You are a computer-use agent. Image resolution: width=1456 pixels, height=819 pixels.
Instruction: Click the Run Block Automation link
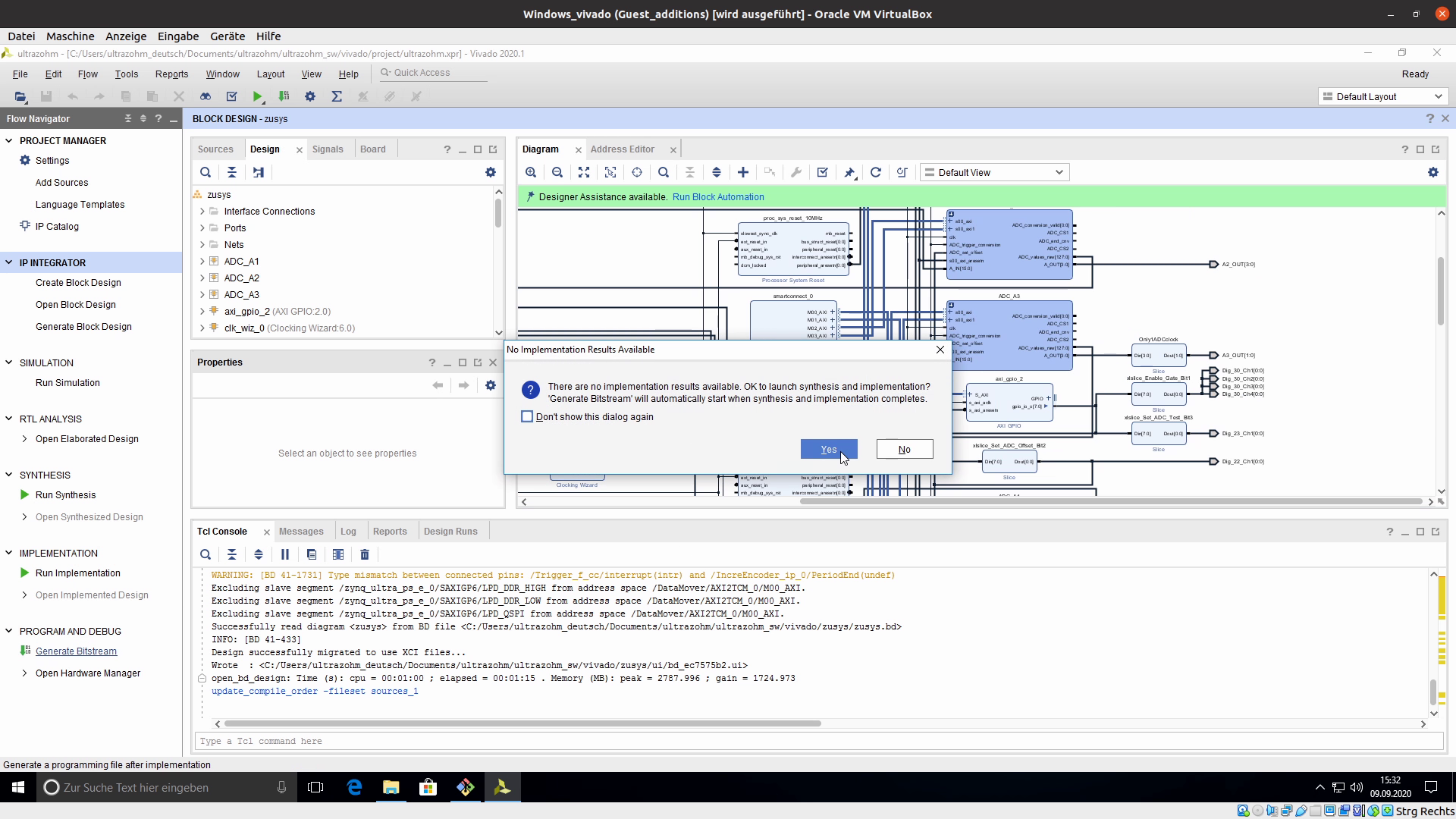pos(717,197)
